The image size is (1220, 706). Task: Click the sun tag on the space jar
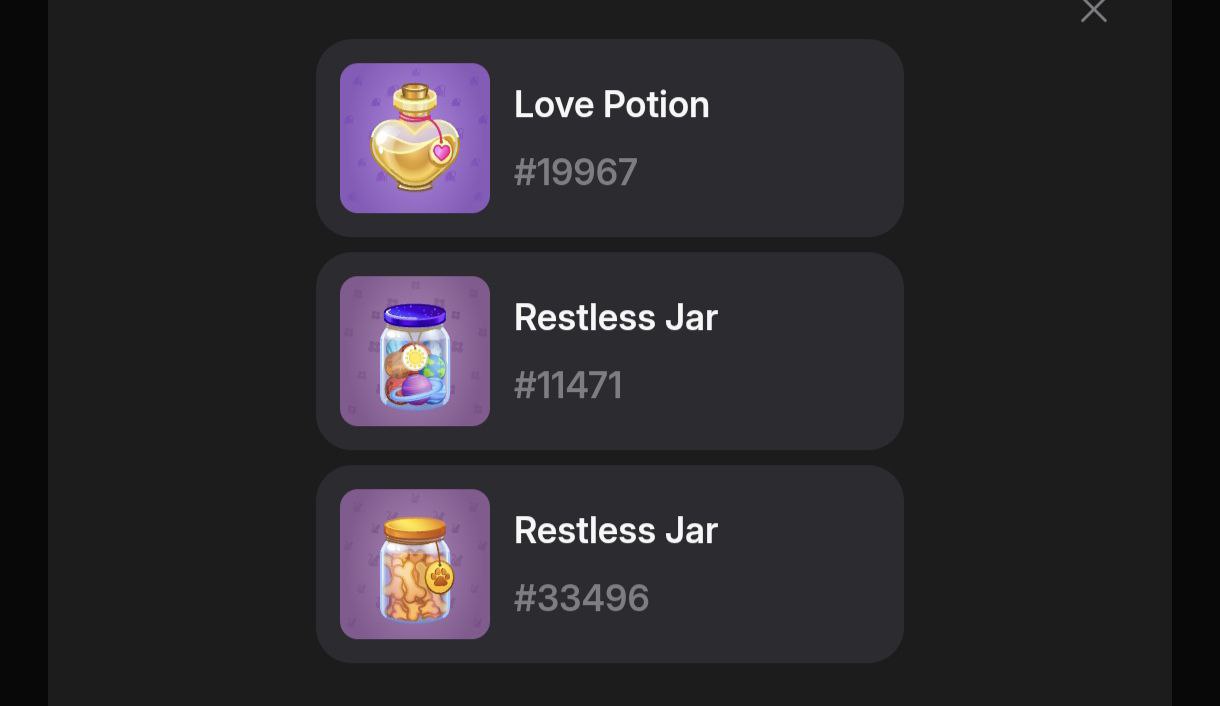[x=414, y=358]
